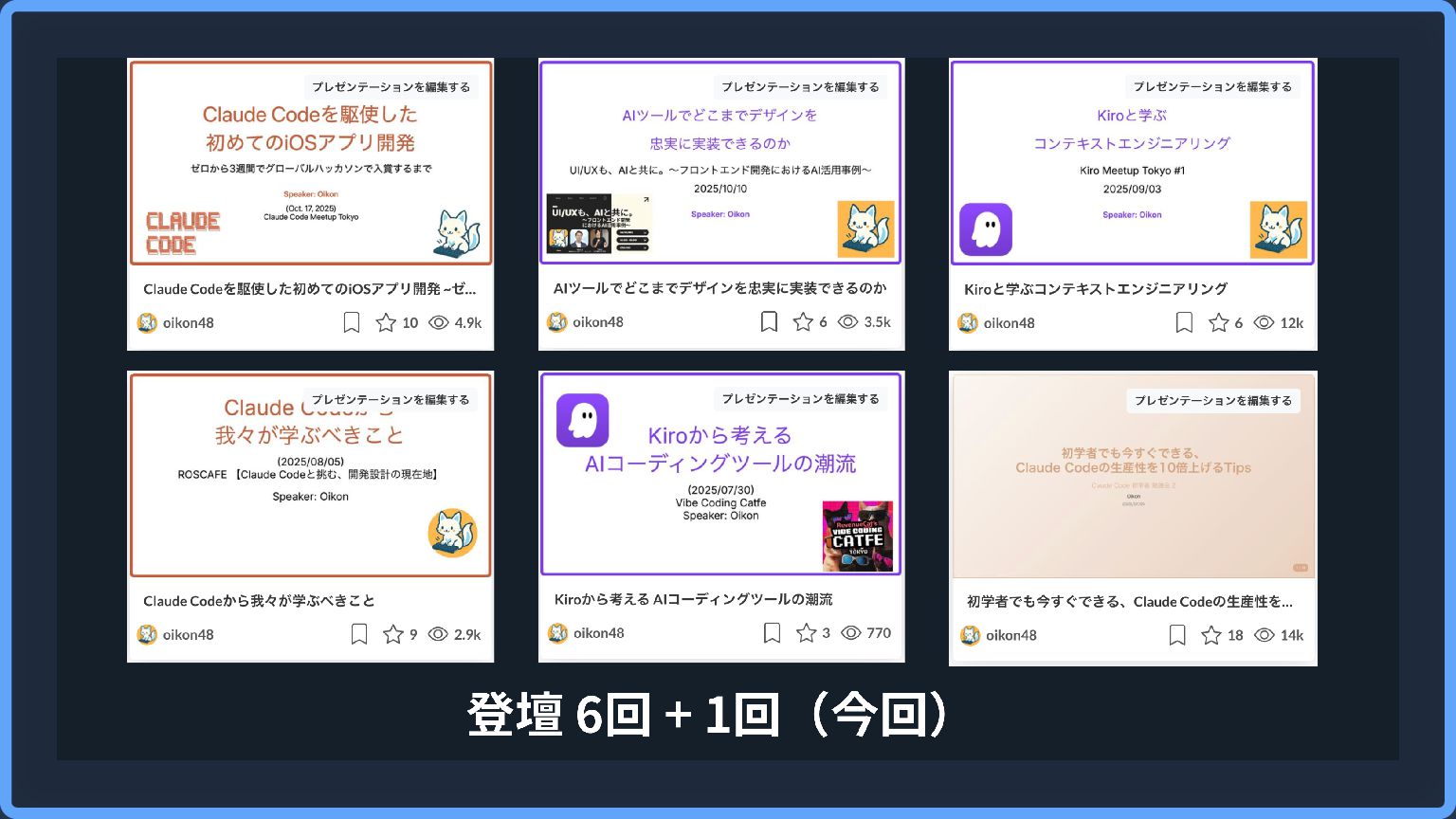The width and height of the screenshot is (1456, 819).
Task: Click the caption 登壇 6回 + 1回（今回）
Action: (706, 715)
